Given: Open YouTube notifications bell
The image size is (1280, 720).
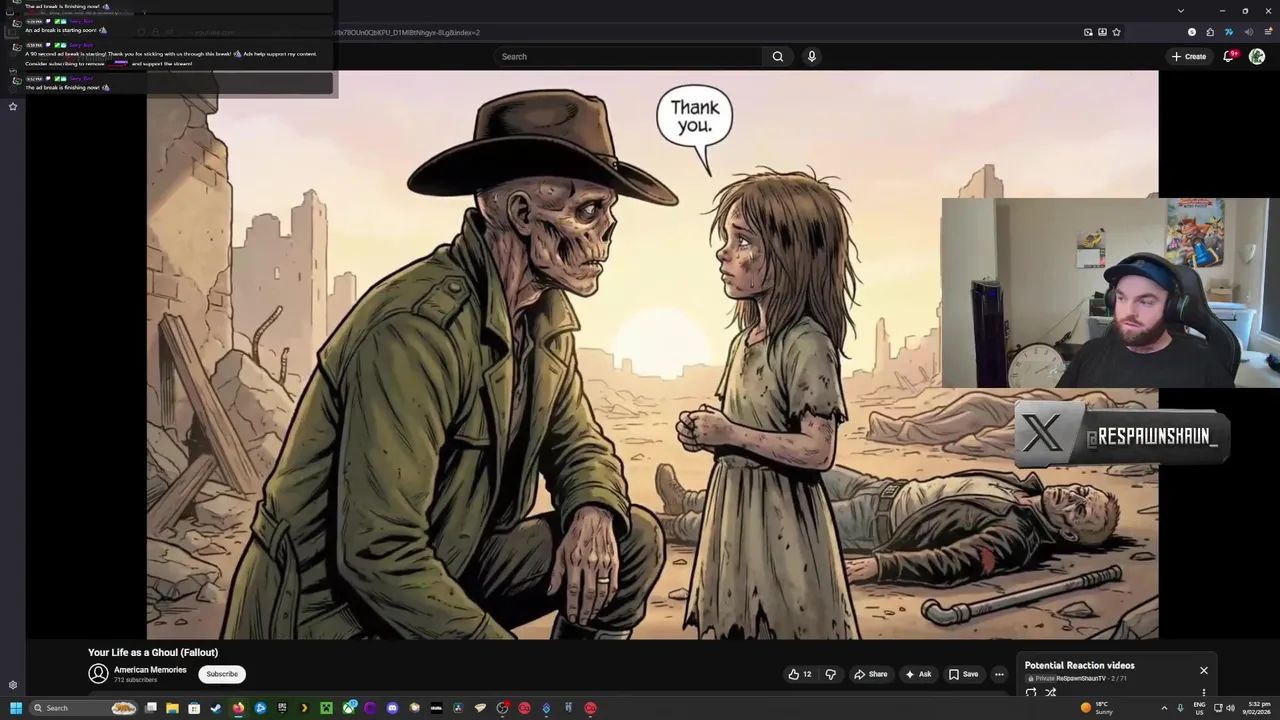Looking at the screenshot, I should [x=1230, y=56].
